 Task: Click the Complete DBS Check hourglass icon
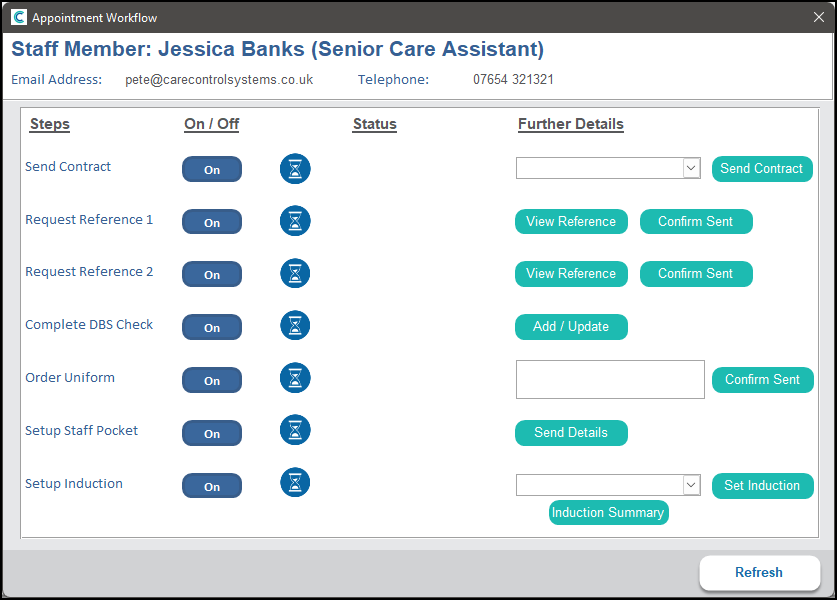295,326
